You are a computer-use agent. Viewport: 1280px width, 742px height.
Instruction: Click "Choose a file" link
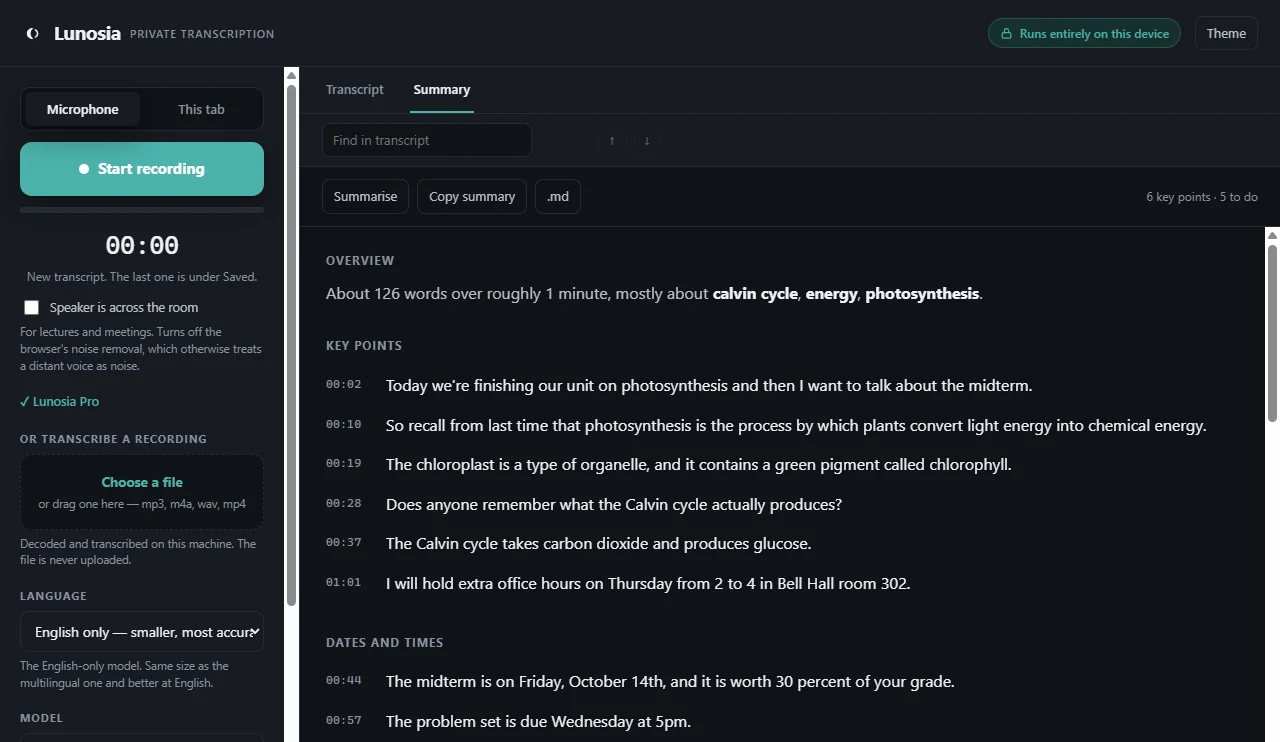pyautogui.click(x=142, y=482)
